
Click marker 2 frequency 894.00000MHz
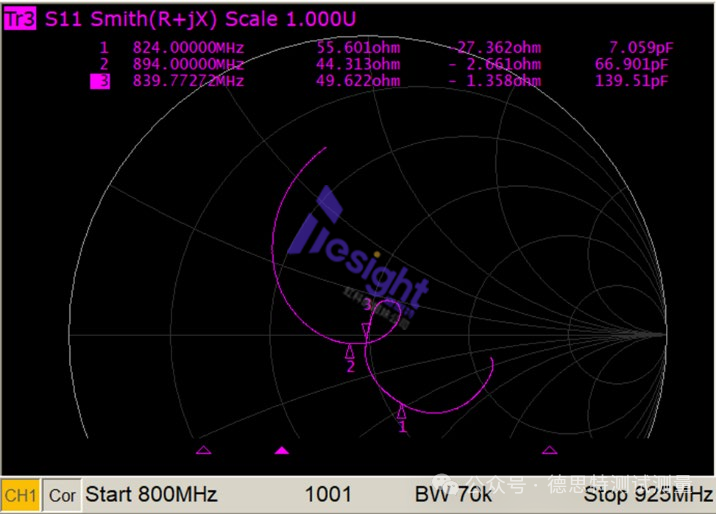click(189, 64)
